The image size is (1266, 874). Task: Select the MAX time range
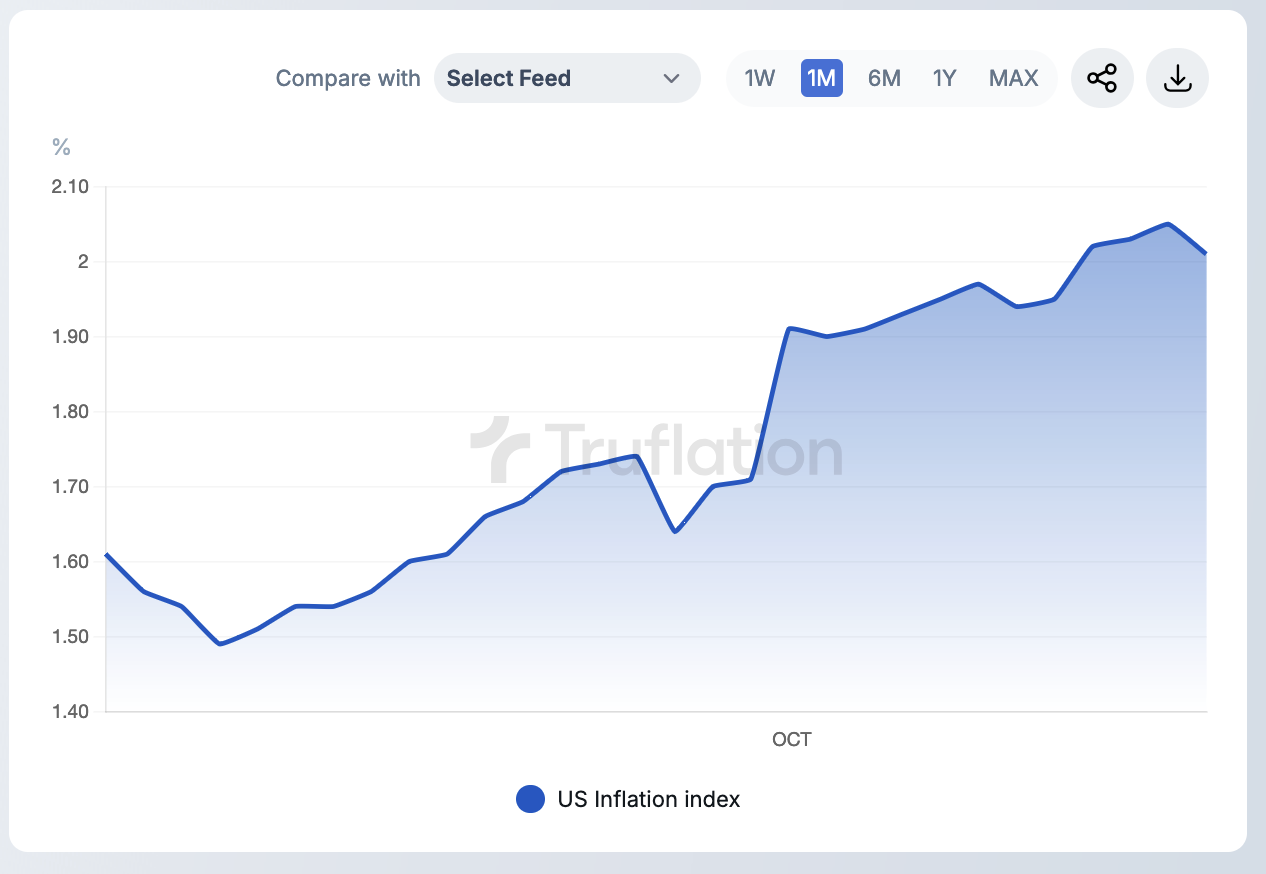pos(1014,78)
